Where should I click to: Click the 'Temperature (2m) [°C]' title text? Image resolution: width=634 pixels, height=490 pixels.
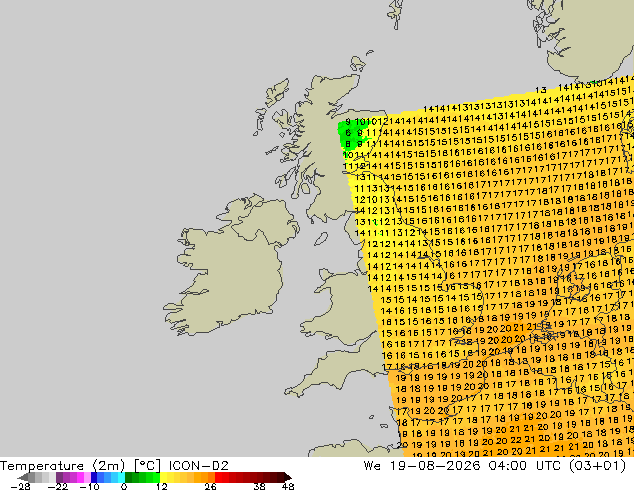[80, 466]
